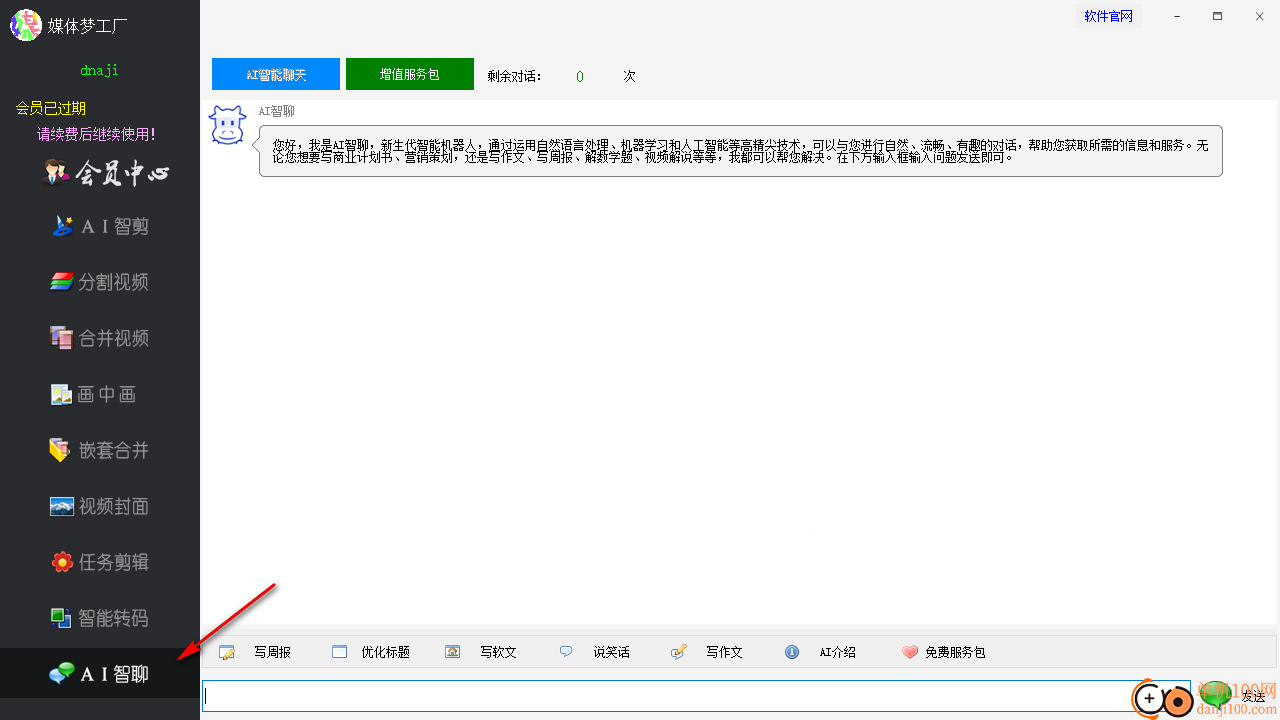The image size is (1280, 720).
Task: Click the 说笑话 speech bubble icon
Action: 566,652
